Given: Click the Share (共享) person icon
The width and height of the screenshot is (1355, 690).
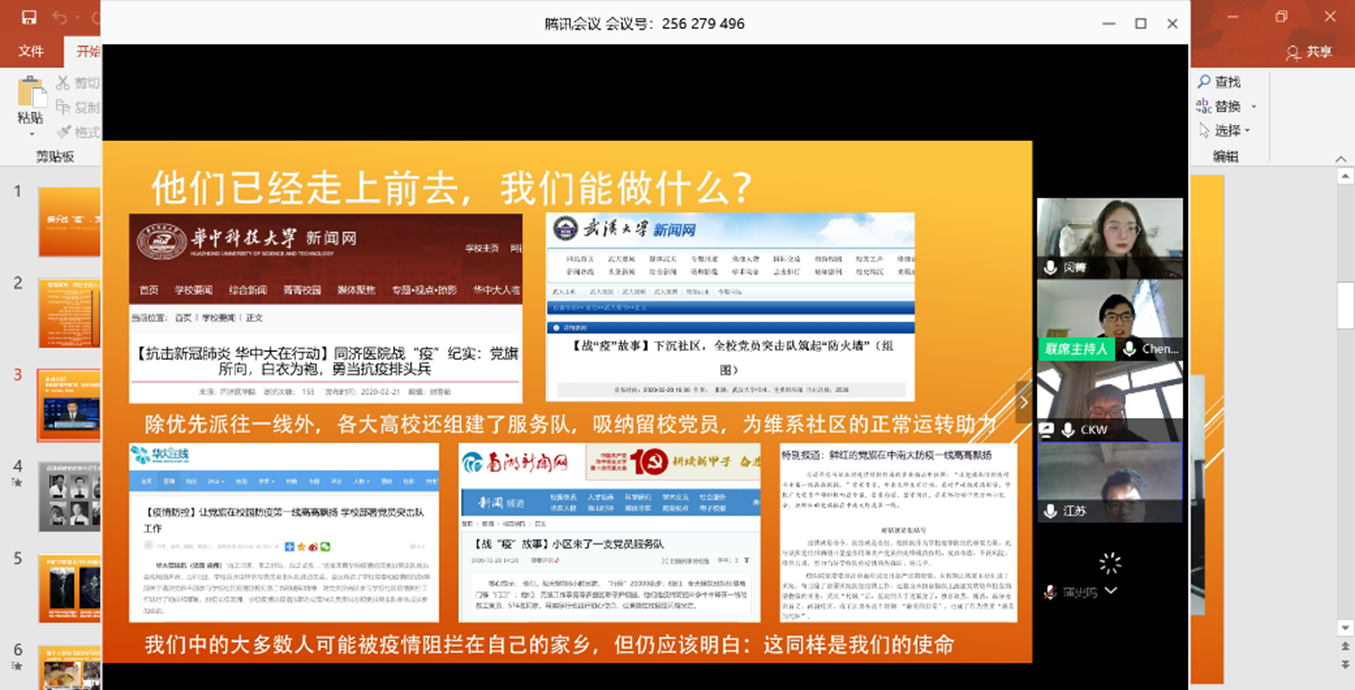Looking at the screenshot, I should click(x=1293, y=52).
